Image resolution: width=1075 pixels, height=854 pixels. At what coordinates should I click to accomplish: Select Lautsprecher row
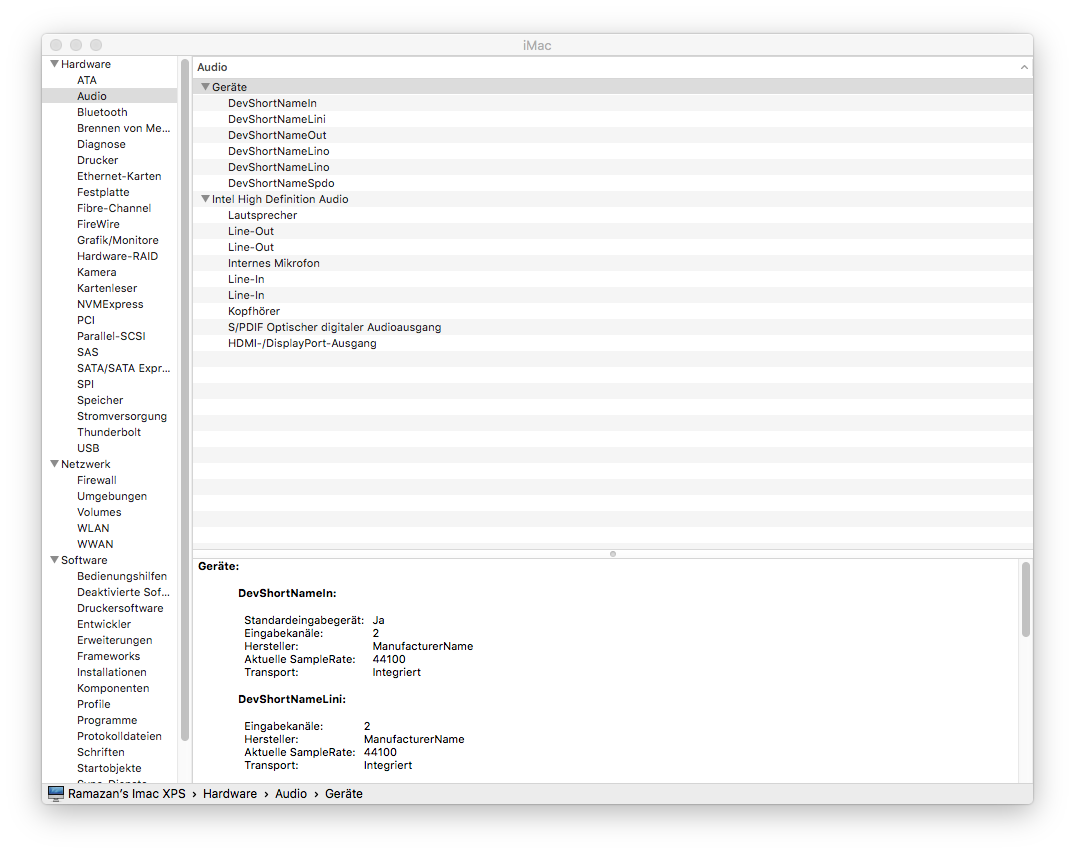point(612,215)
